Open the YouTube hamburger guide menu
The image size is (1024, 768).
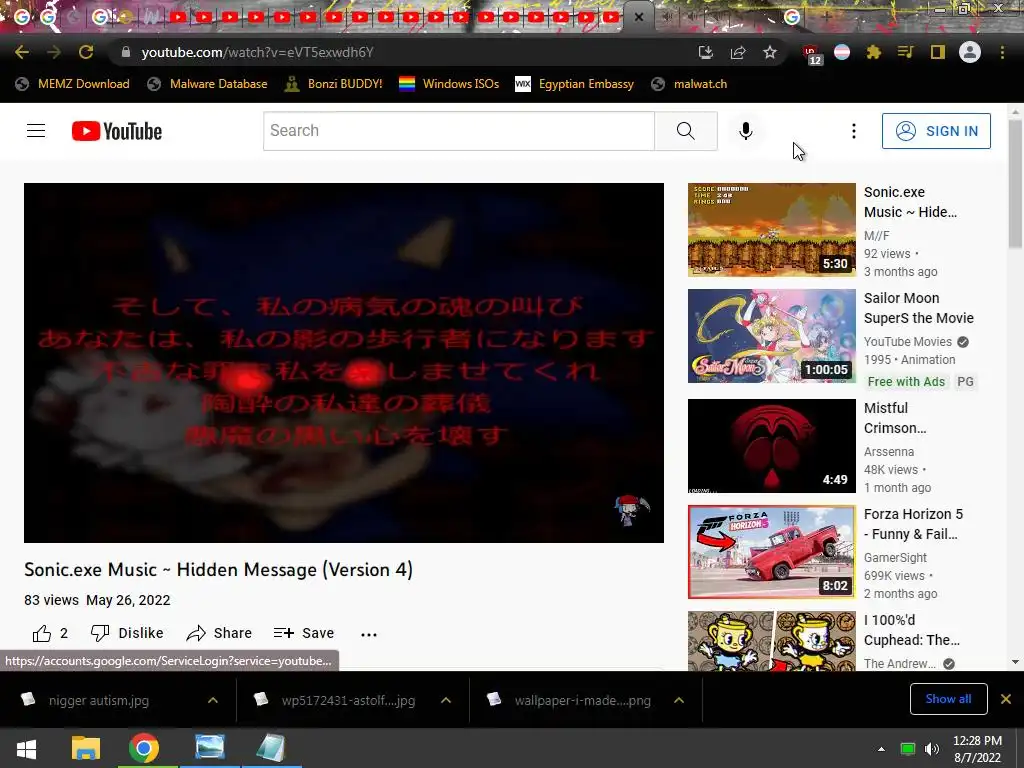coord(36,131)
